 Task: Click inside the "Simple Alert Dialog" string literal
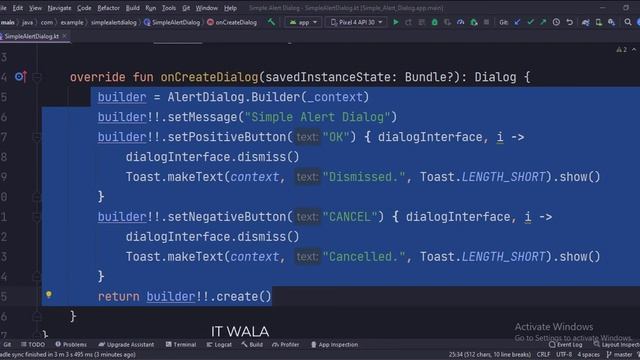(317, 117)
